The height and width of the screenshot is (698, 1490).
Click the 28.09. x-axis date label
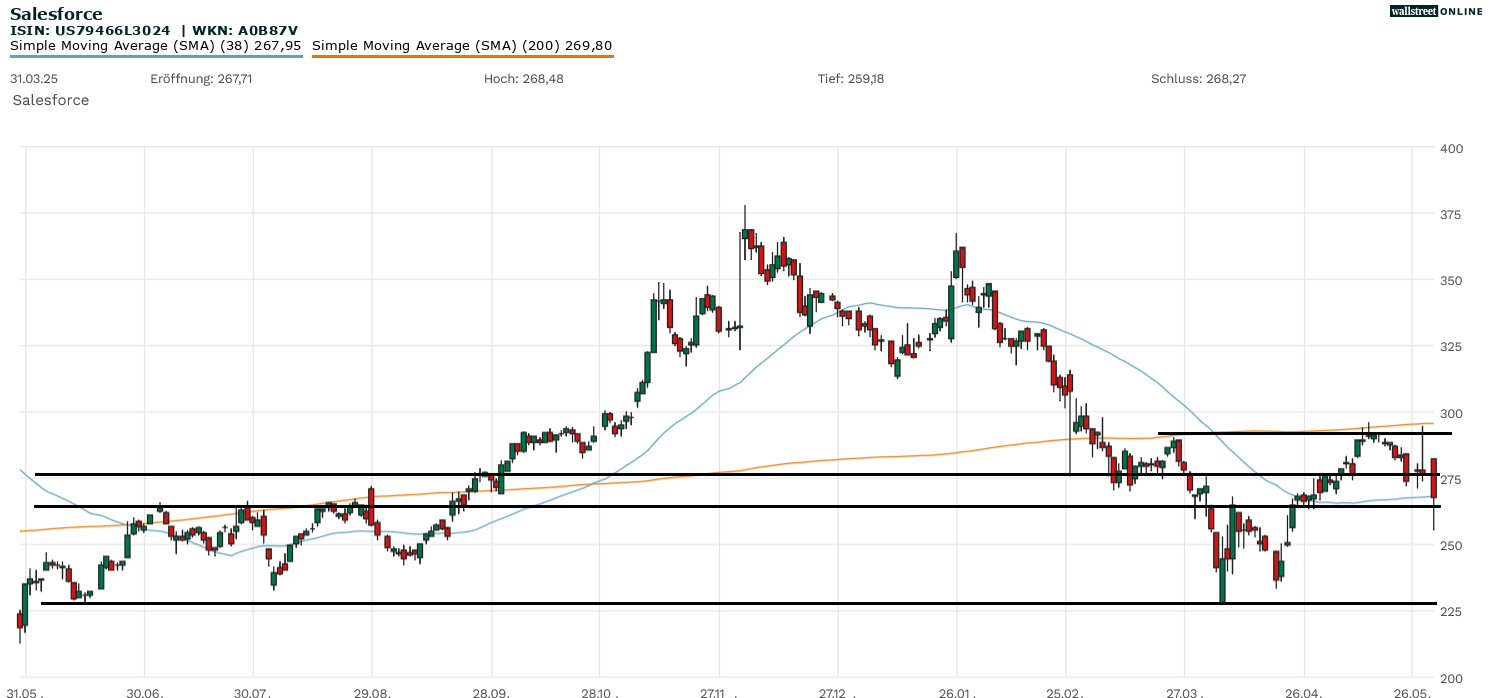point(491,692)
